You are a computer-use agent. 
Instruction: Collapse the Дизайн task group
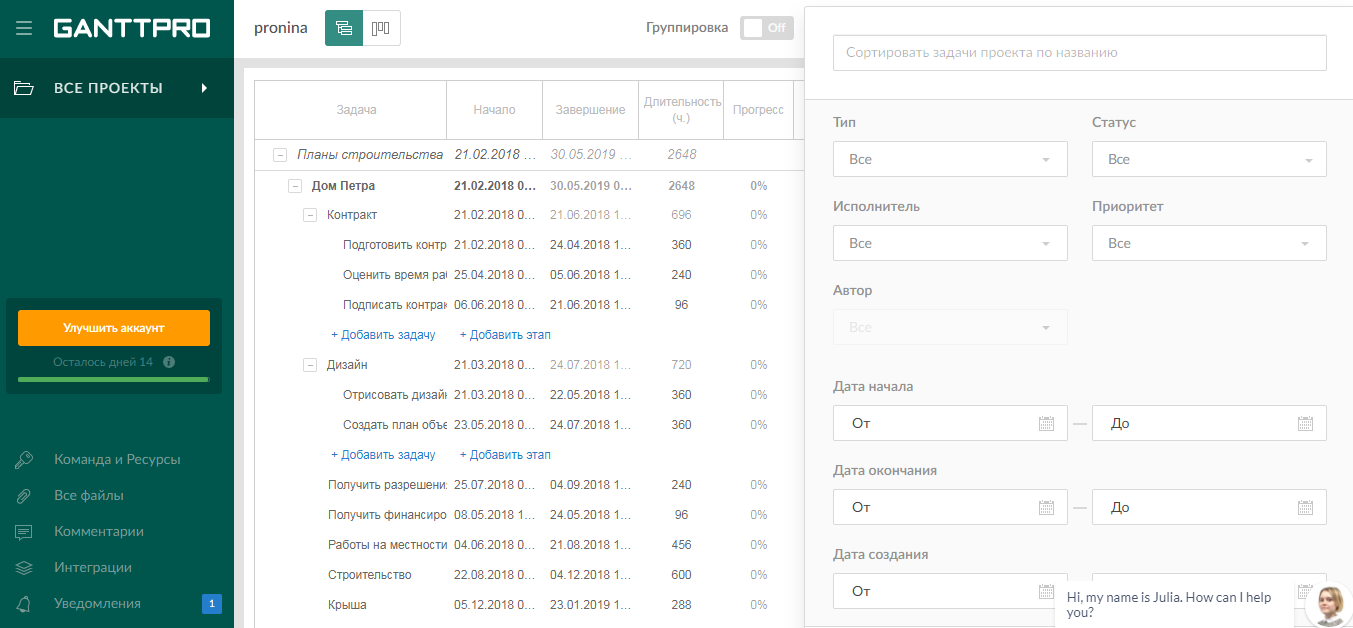point(310,365)
